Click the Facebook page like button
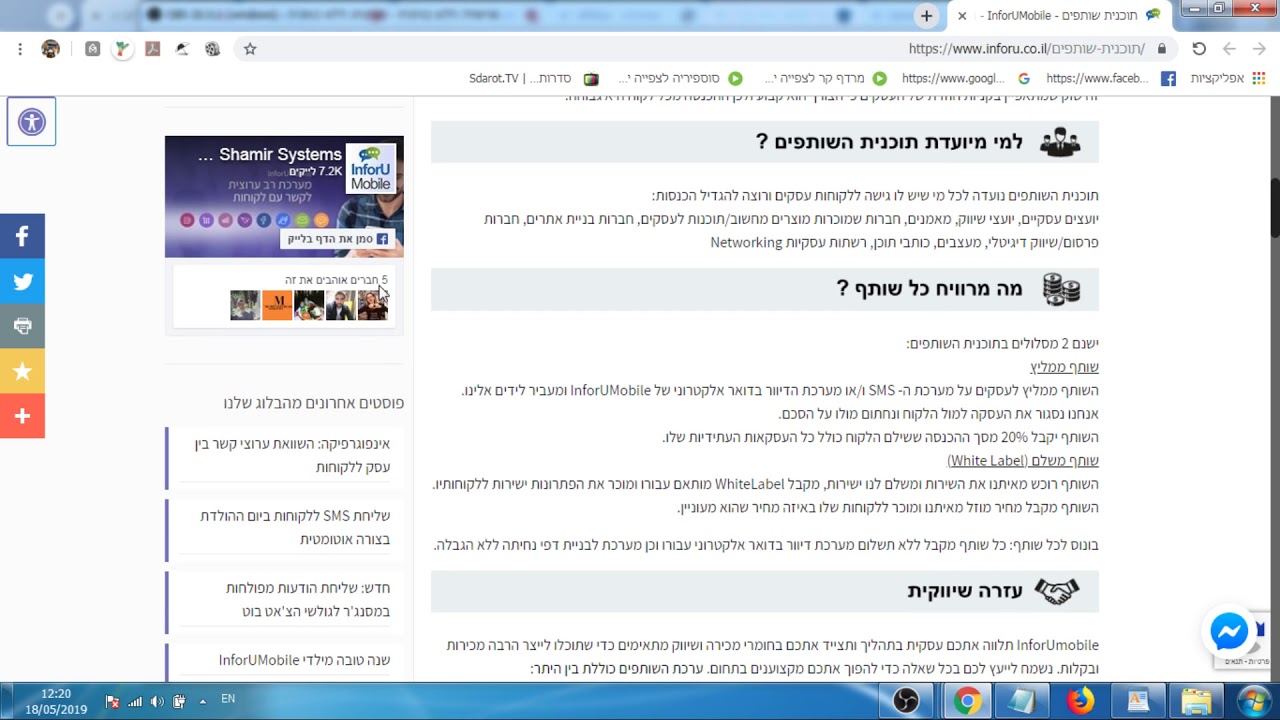The height and width of the screenshot is (720, 1280). click(x=337, y=239)
